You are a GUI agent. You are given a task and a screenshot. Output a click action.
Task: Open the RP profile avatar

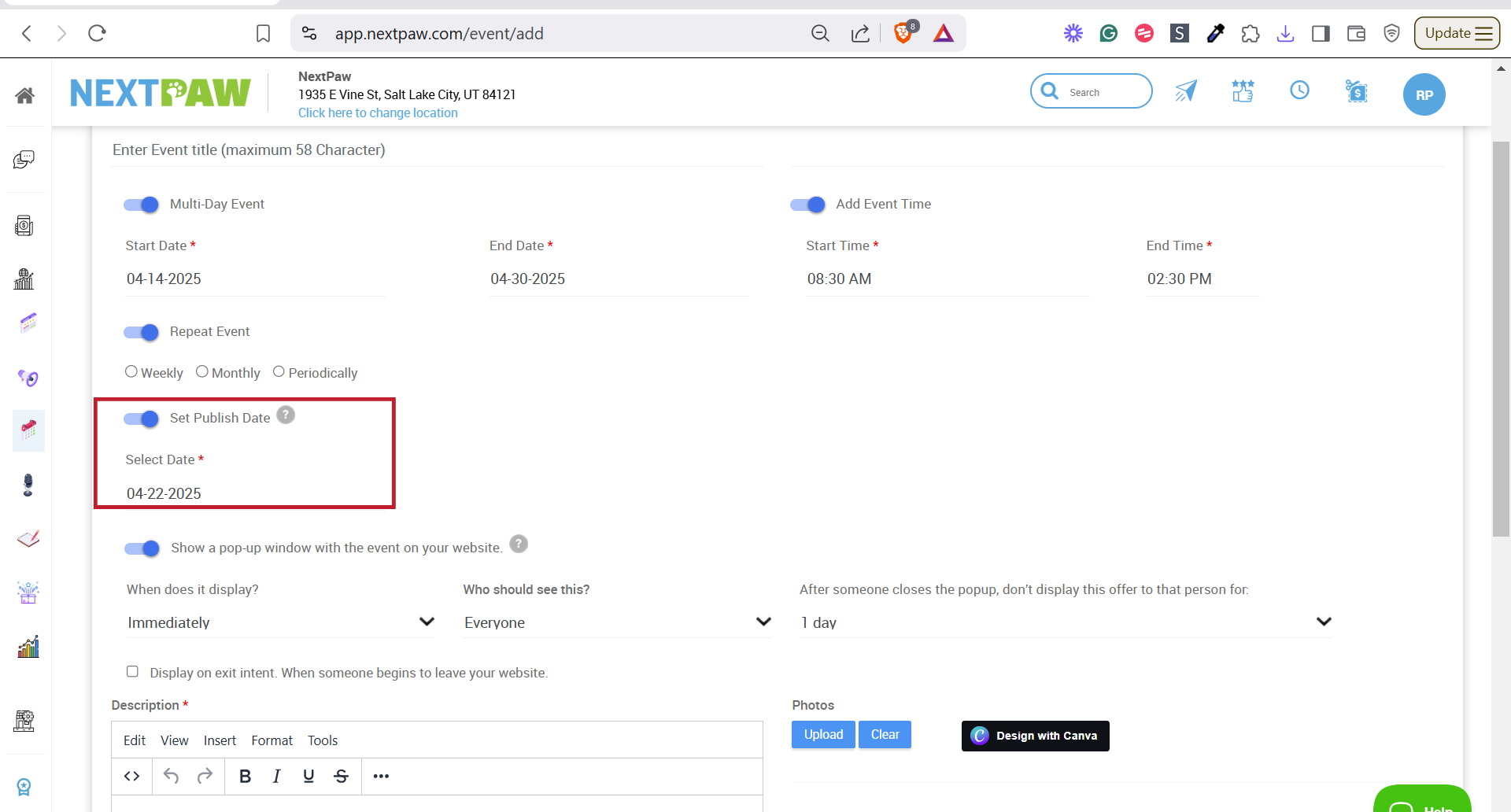pos(1424,94)
